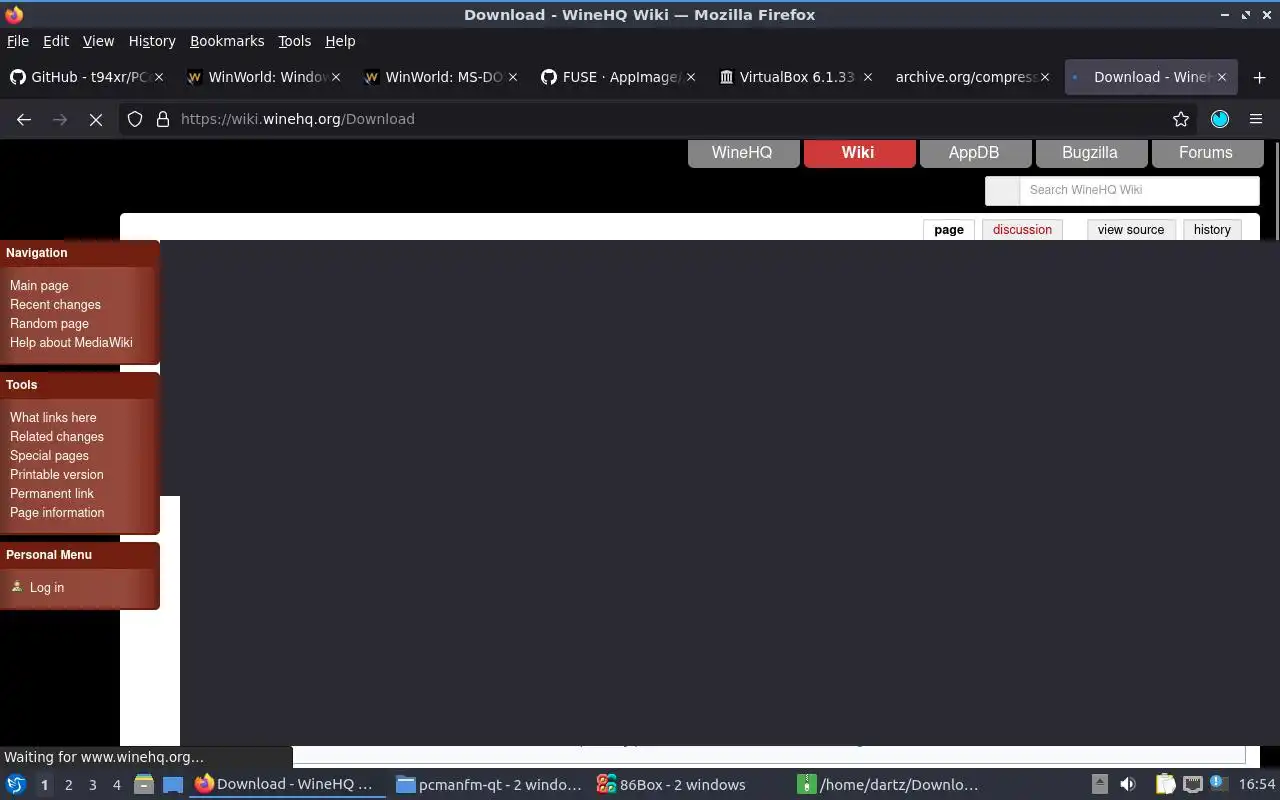Click the show desktop icon in taskbar
Image resolution: width=1280 pixels, height=800 pixels.
[172, 785]
